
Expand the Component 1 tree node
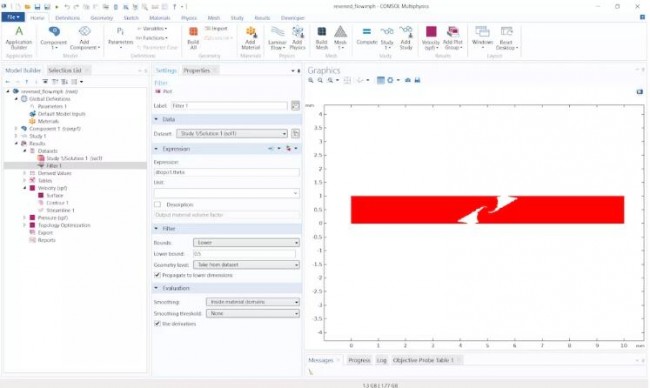[16, 129]
